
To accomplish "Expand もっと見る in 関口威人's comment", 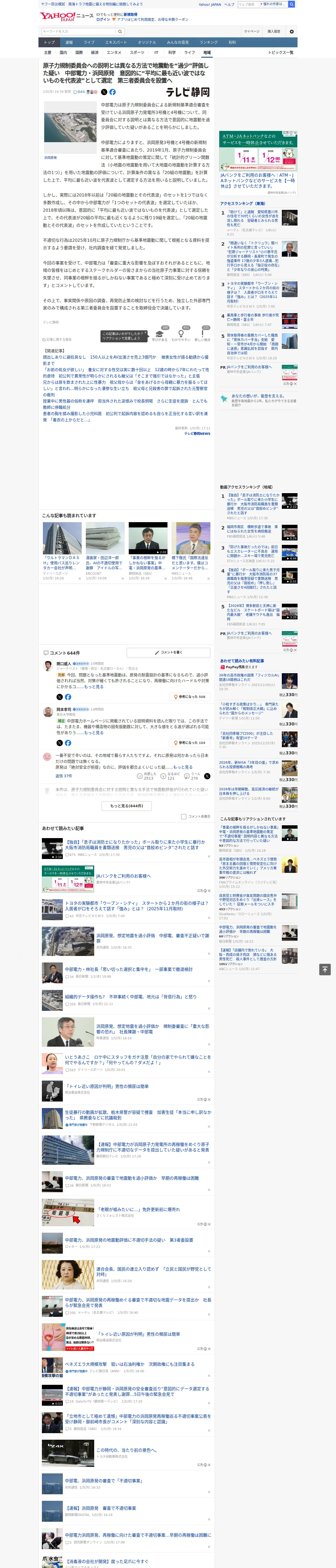I will tap(93, 687).
